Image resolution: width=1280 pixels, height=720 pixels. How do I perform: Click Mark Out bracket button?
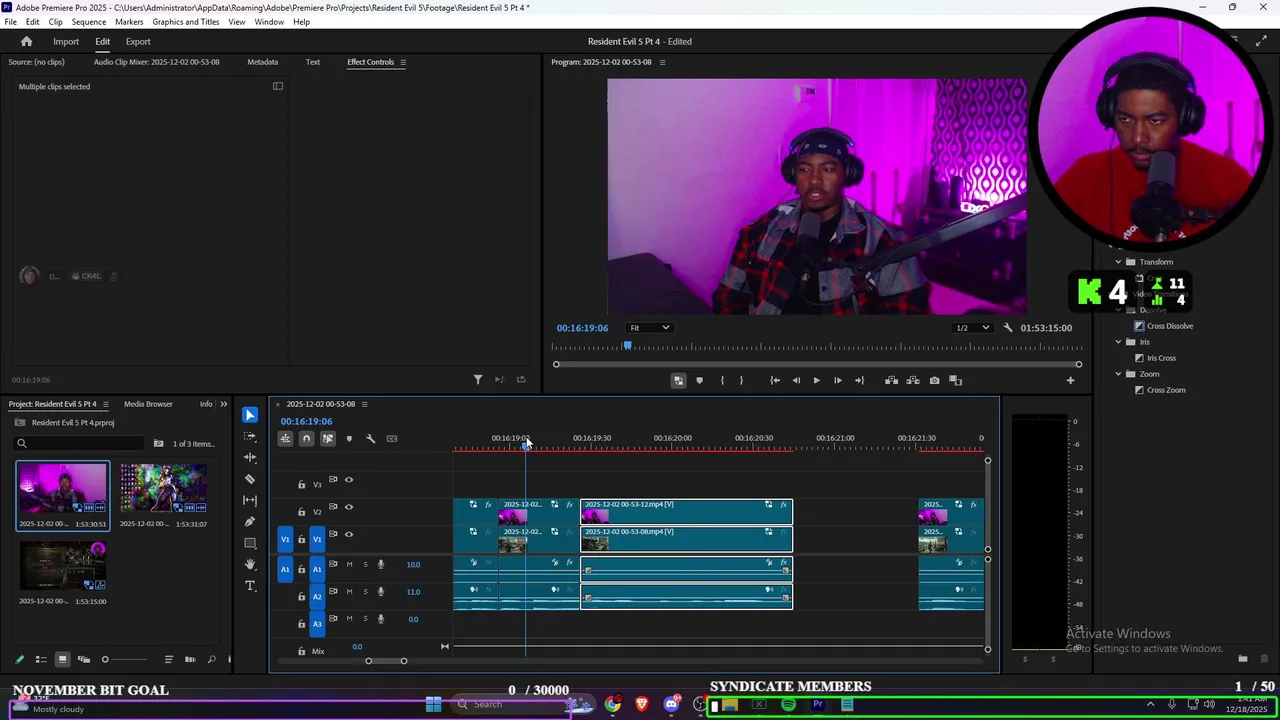click(741, 380)
